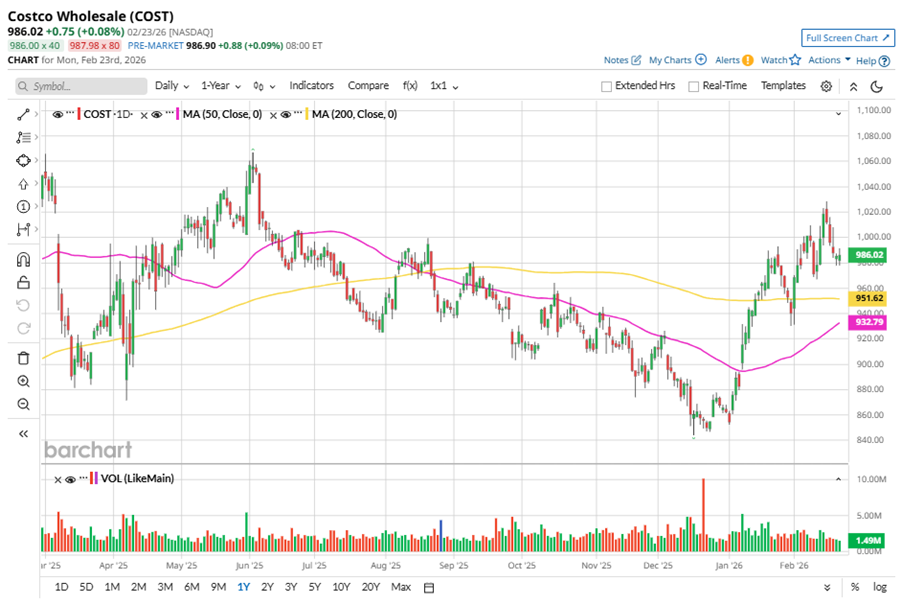Open the calendar date range picker
Viewport: 902px width, 604px height.
coord(429,587)
